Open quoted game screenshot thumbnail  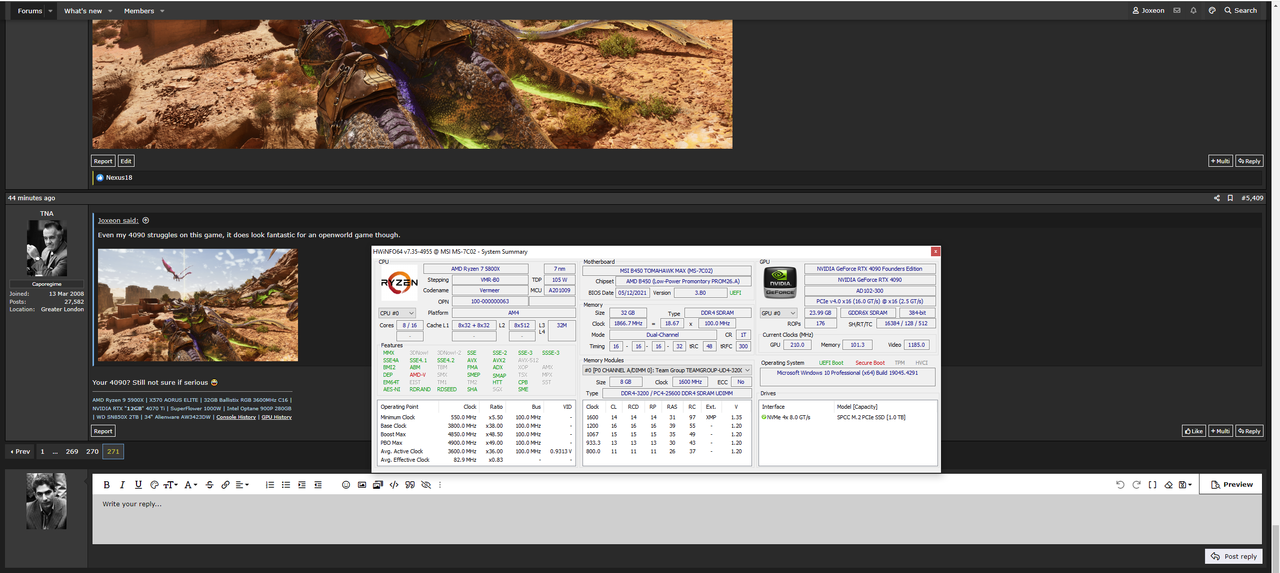point(198,304)
